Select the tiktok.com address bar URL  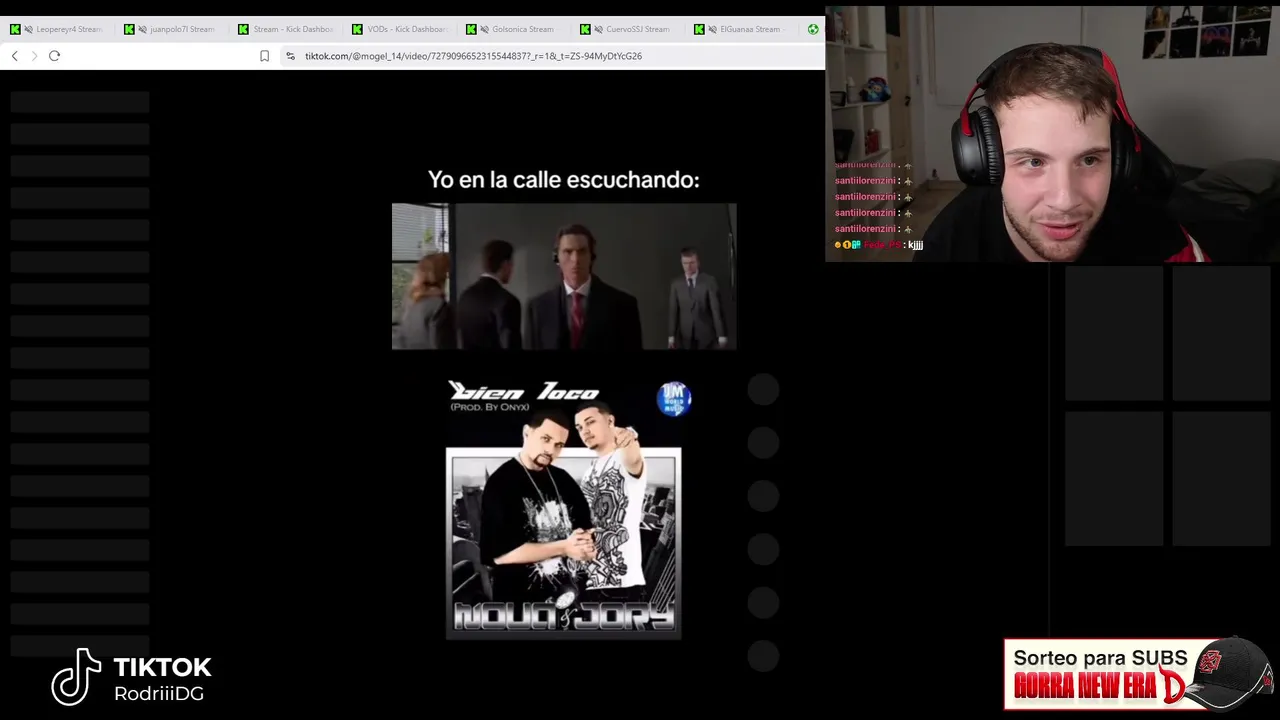tap(473, 56)
